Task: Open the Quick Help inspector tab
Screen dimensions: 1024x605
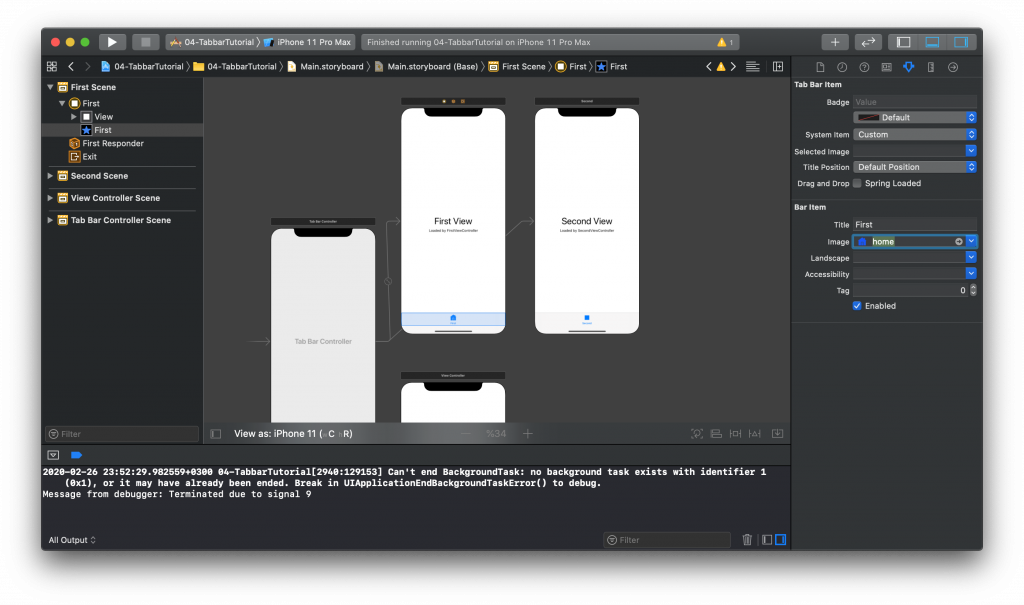Action: pos(864,67)
